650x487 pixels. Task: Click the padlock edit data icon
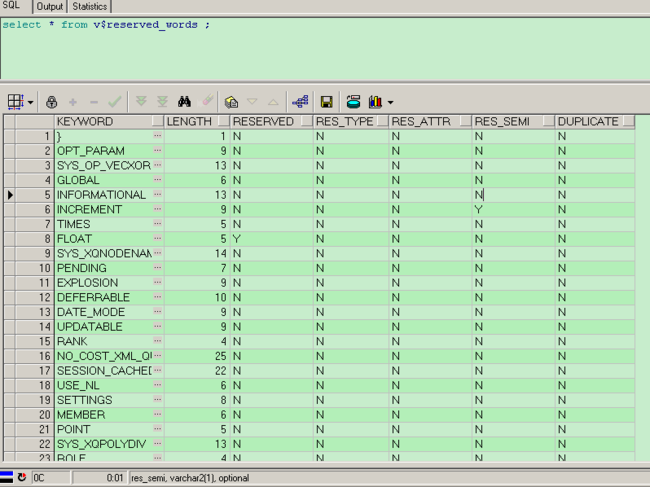[51, 102]
